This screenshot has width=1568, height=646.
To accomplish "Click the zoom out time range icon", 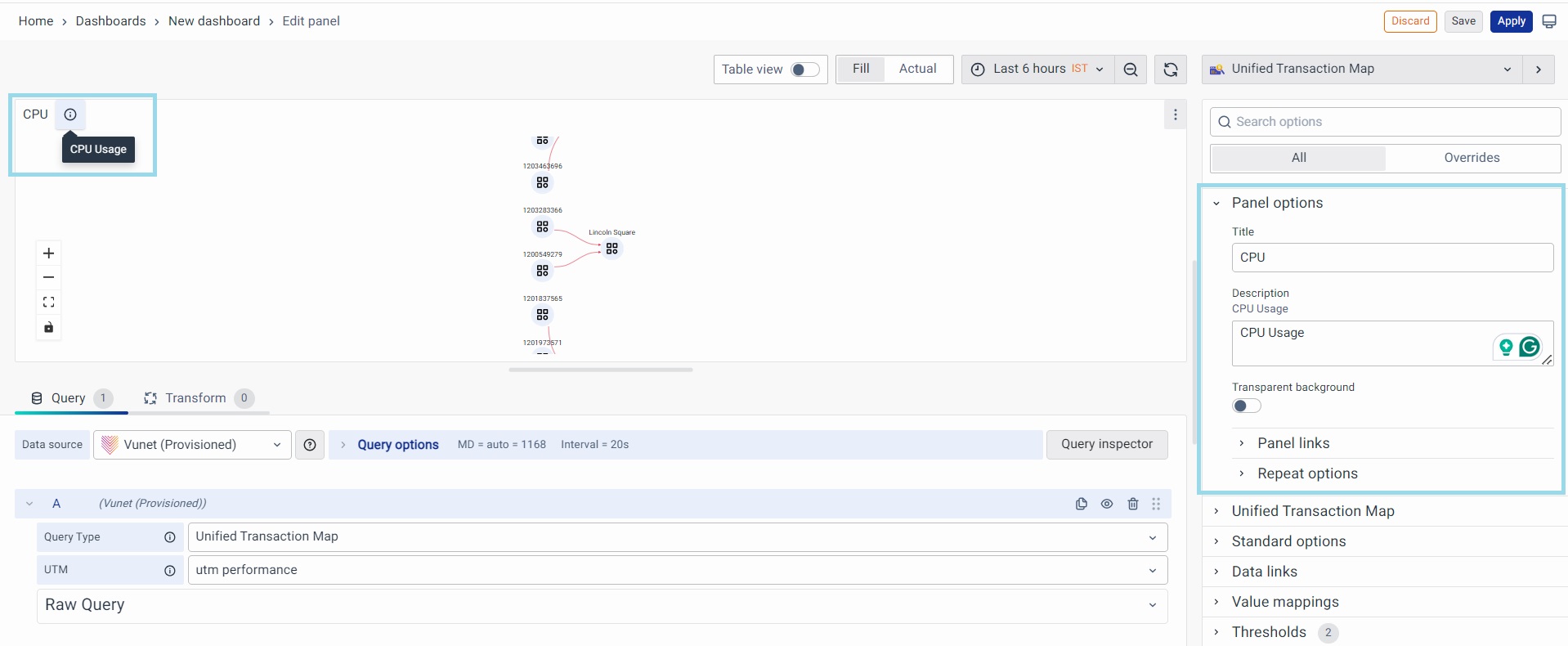I will pyautogui.click(x=1130, y=70).
